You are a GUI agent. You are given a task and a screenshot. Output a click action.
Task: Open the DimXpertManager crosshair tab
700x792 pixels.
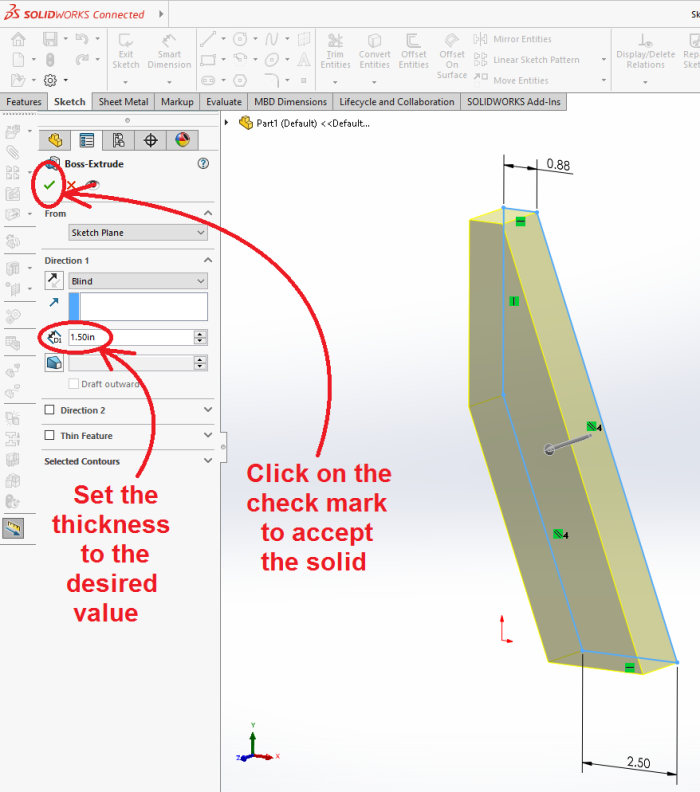point(150,140)
